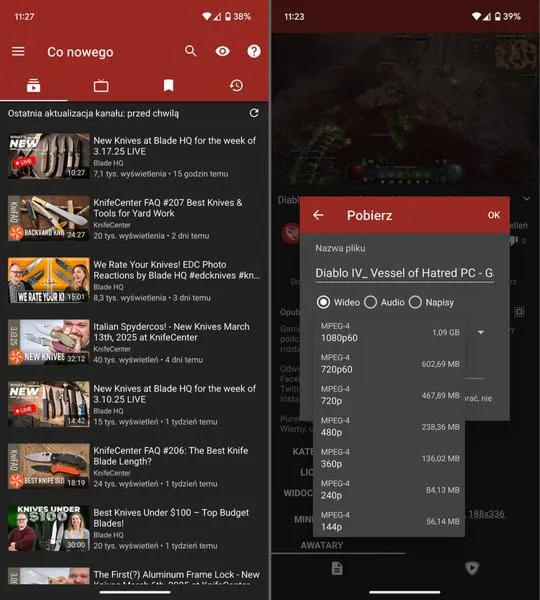Refresh the channel feed update icon
Viewport: 540px width, 600px height.
point(254,113)
